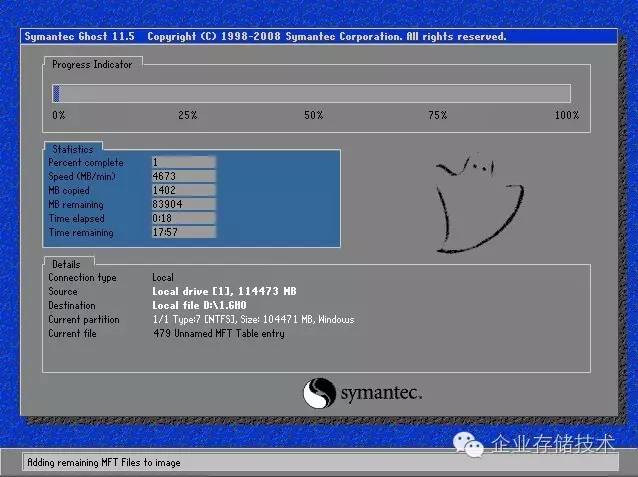Click the Statistics panel heading
The width and height of the screenshot is (638, 477).
tap(73, 149)
